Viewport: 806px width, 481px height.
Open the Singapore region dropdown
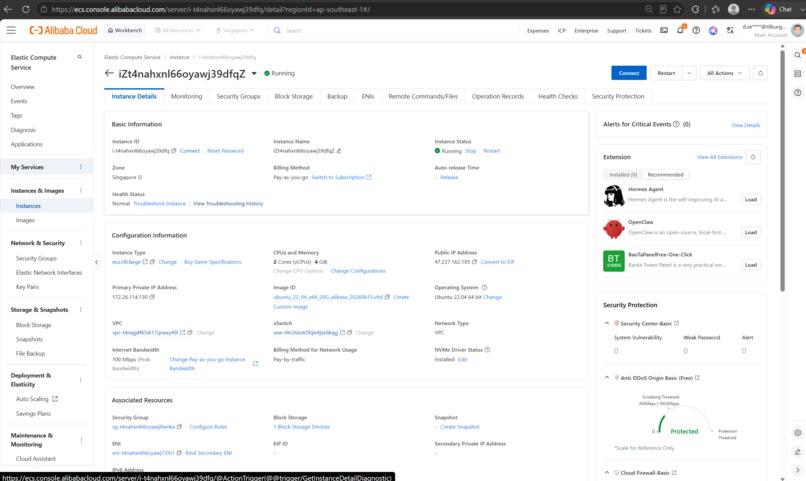[x=235, y=30]
